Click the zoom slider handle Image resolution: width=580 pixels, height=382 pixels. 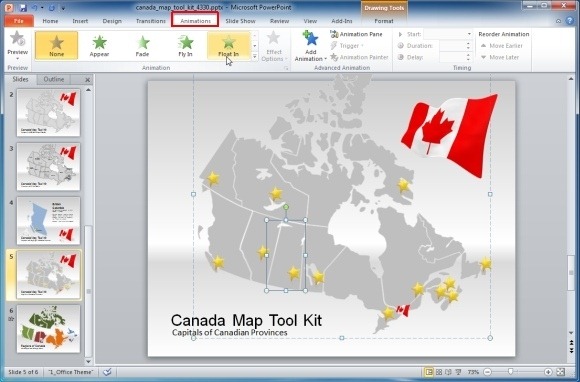510,372
